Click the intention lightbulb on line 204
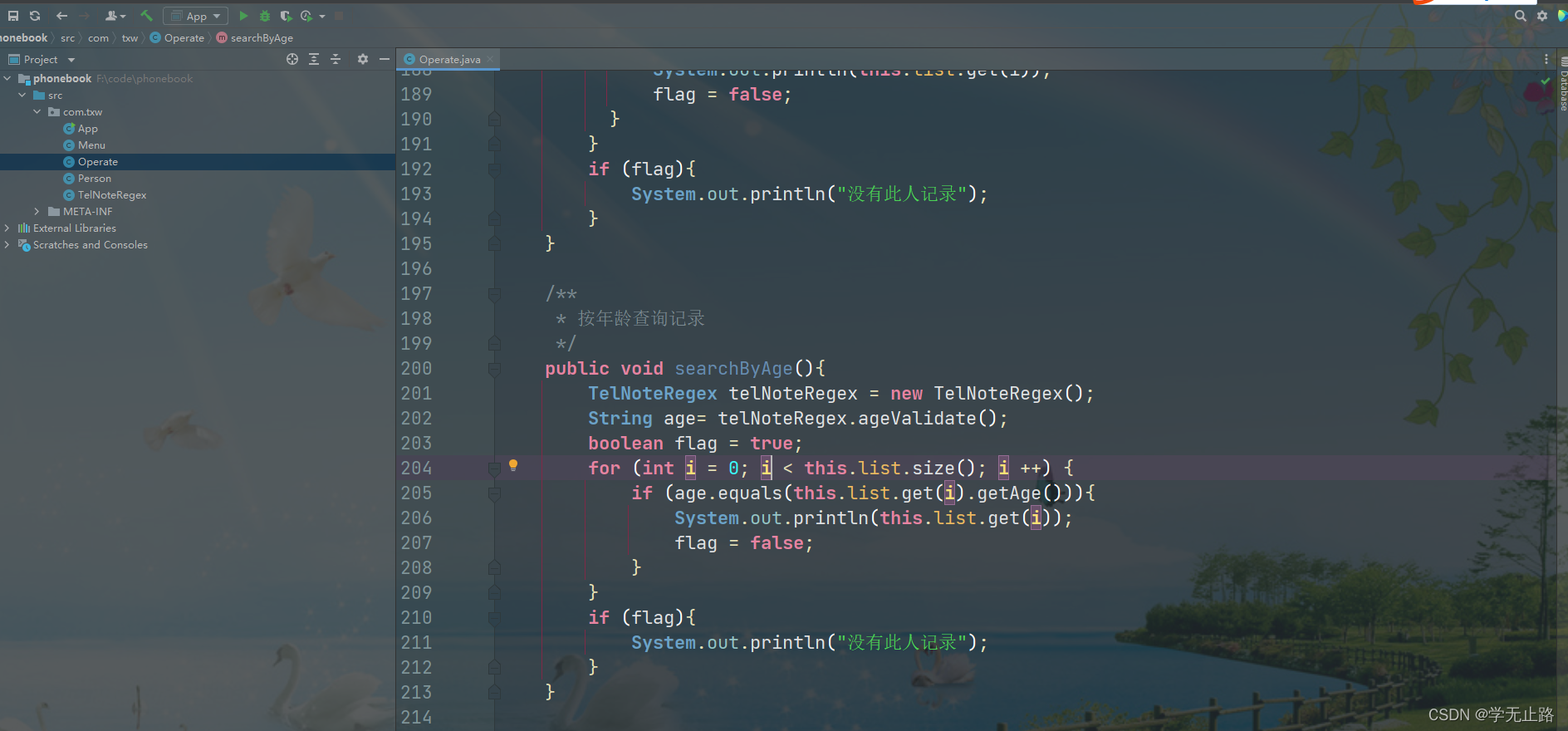Image resolution: width=1568 pixels, height=731 pixels. click(x=513, y=466)
